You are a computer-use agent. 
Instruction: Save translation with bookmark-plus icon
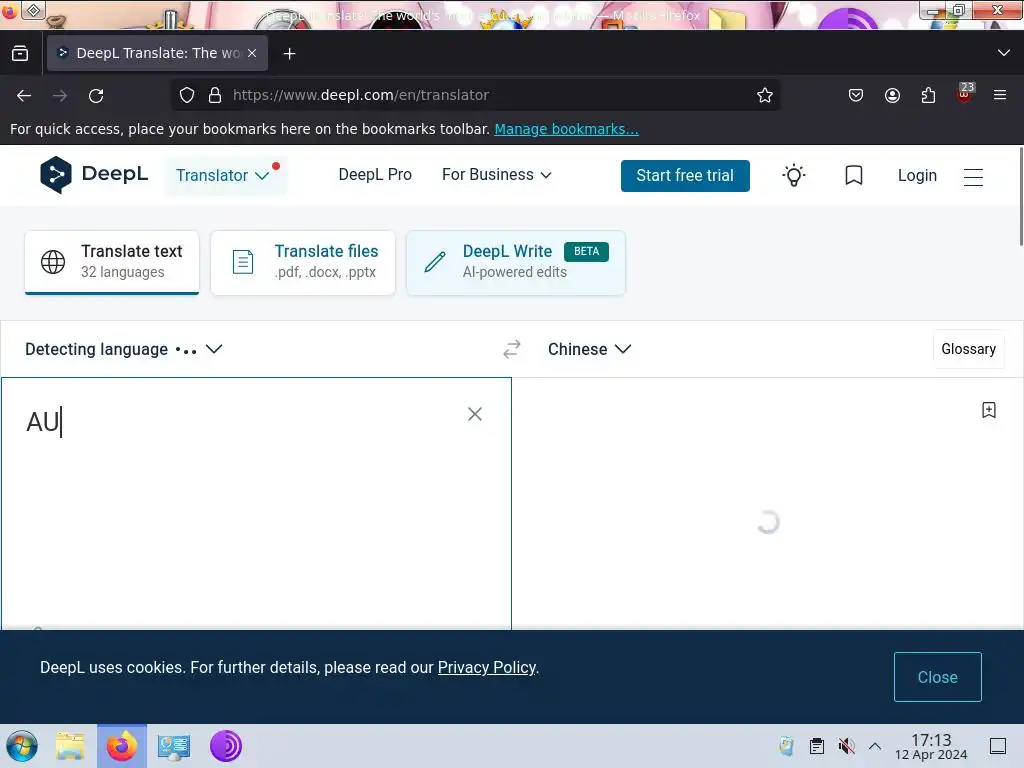tap(989, 410)
